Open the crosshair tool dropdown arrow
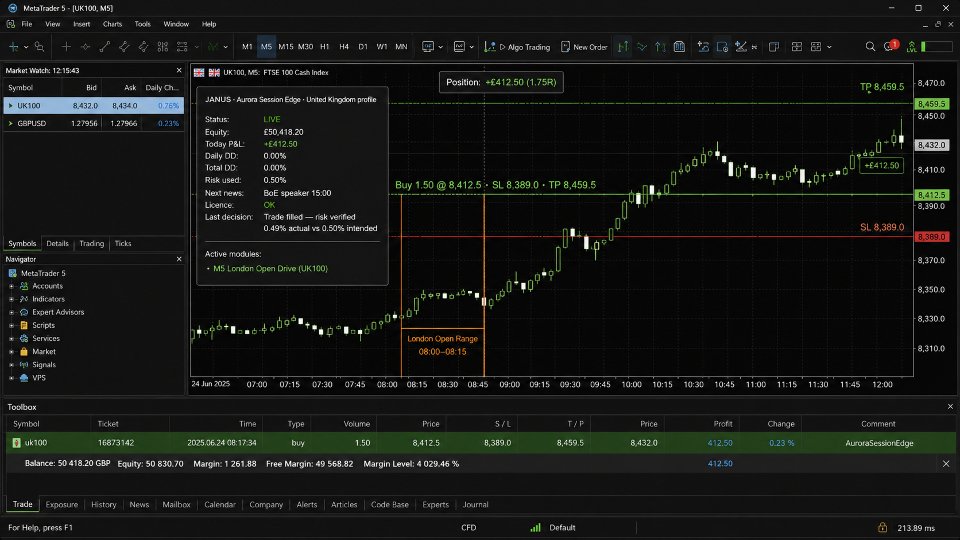 (26, 47)
